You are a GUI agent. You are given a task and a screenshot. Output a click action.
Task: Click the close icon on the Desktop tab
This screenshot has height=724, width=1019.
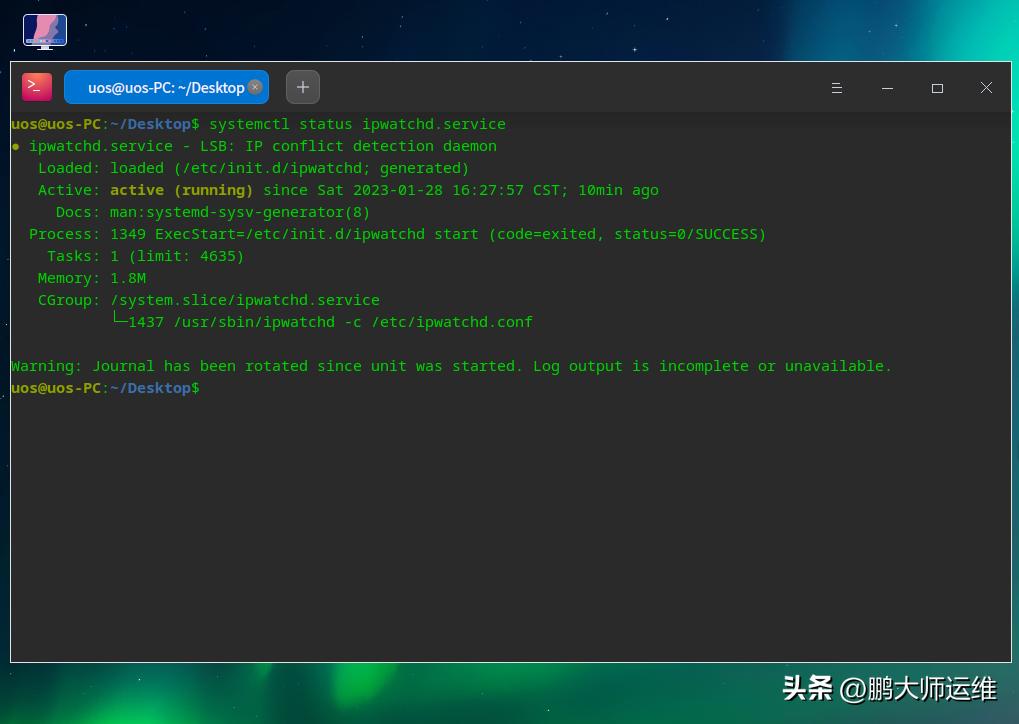[255, 87]
